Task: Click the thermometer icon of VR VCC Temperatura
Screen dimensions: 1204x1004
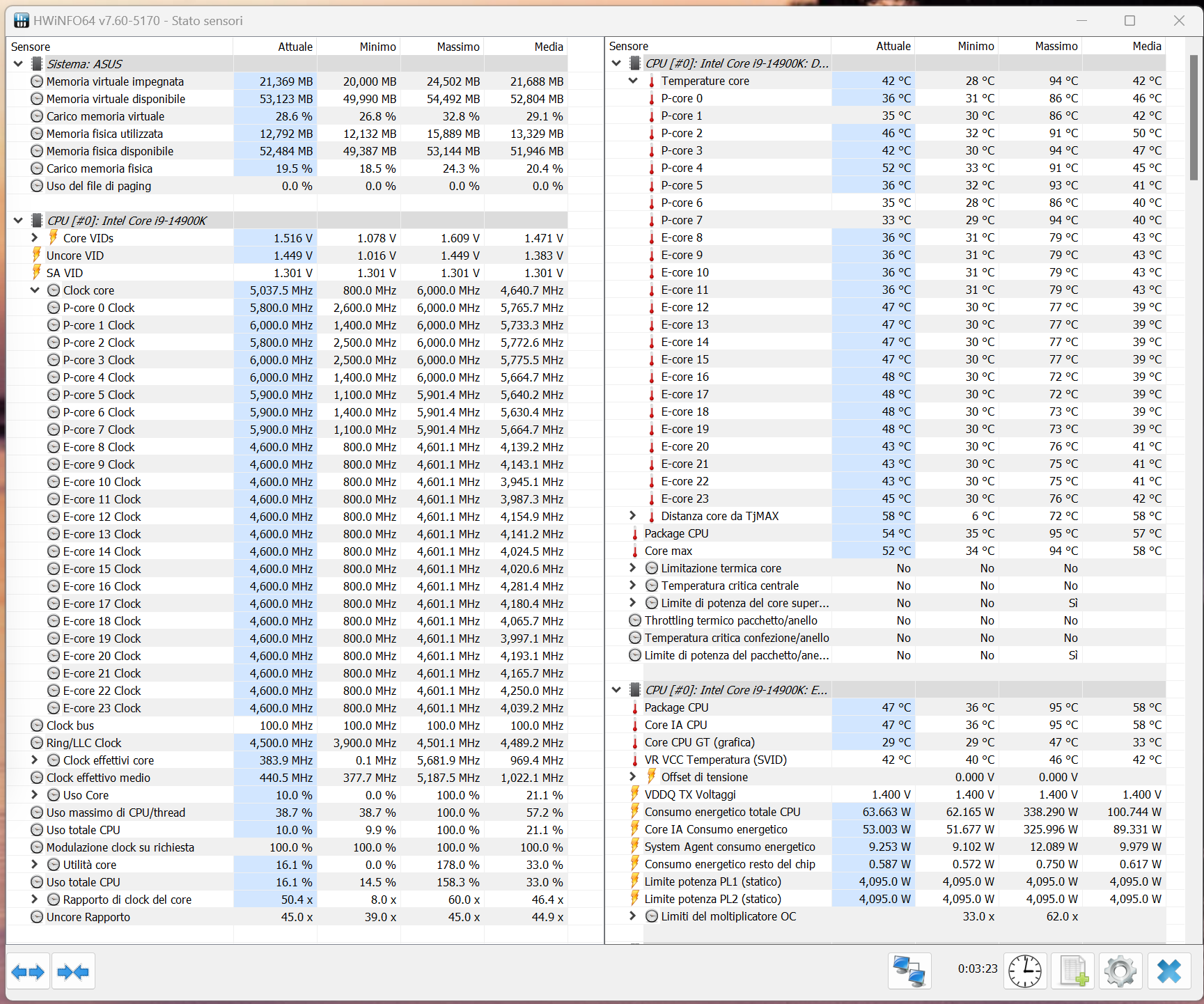Action: point(634,760)
